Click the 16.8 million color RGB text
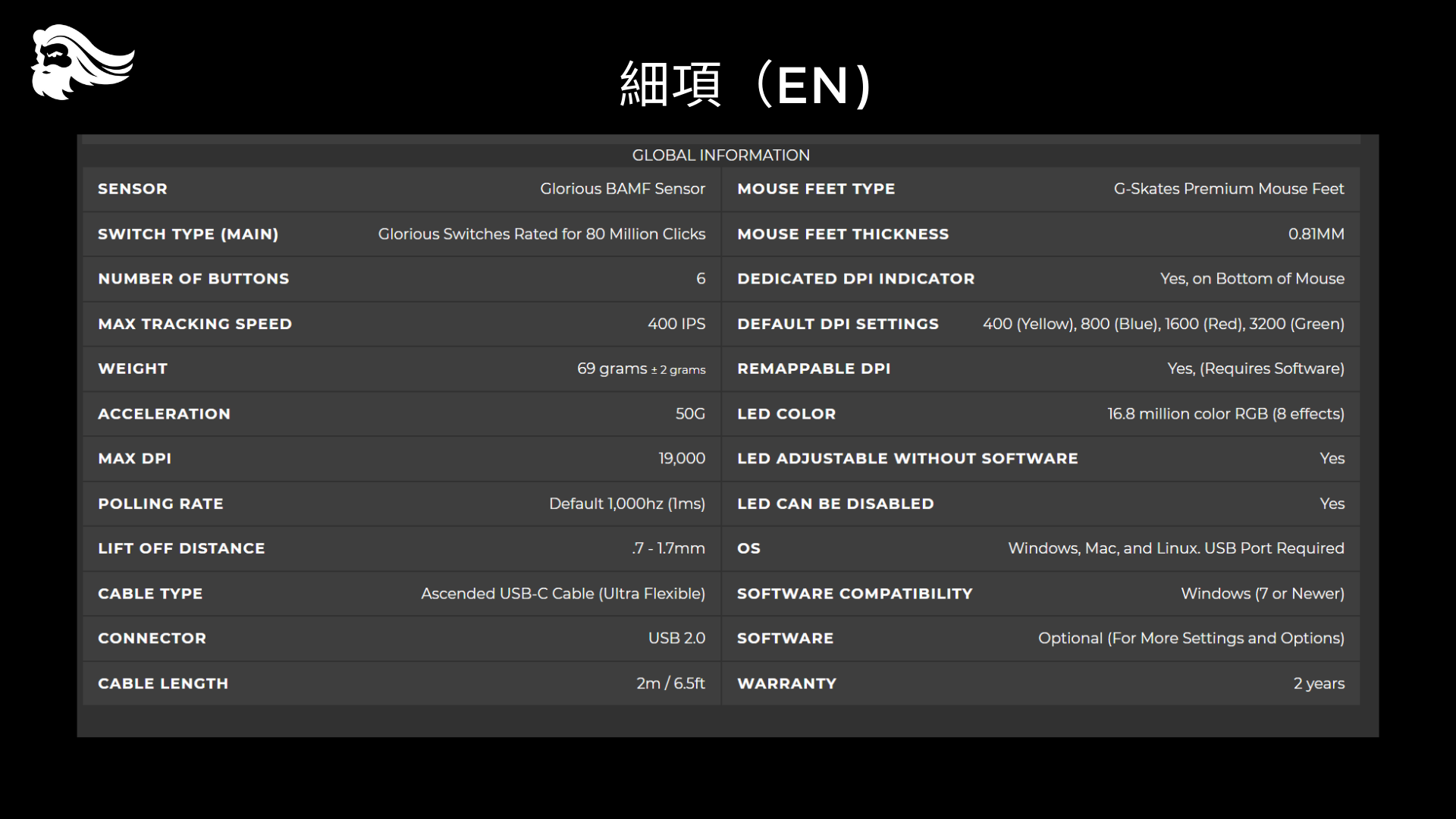1456x819 pixels. 1225,414
